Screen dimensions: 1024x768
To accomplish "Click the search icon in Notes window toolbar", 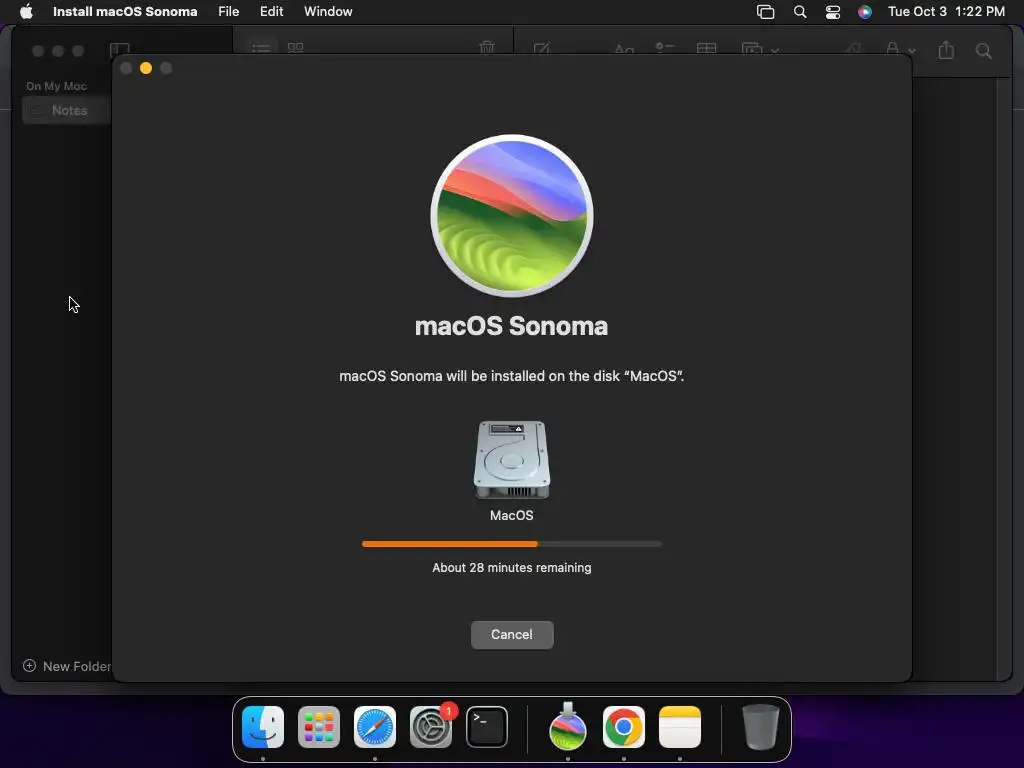I will tap(984, 51).
